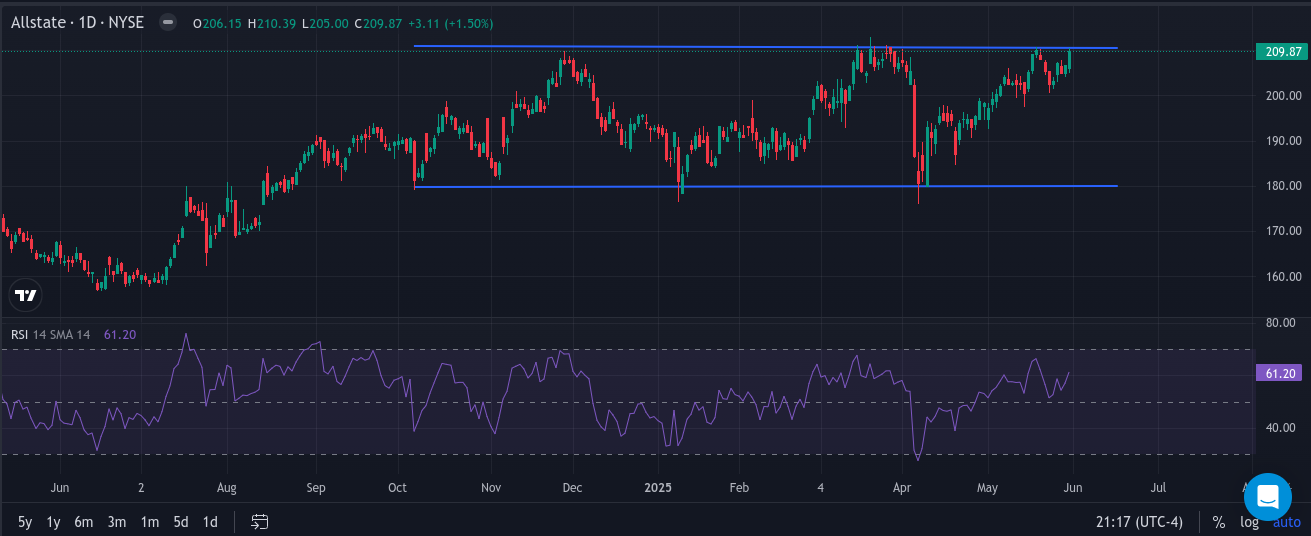This screenshot has width=1311, height=536.
Task: Click the market status dot beside NYSE
Action: tap(168, 23)
